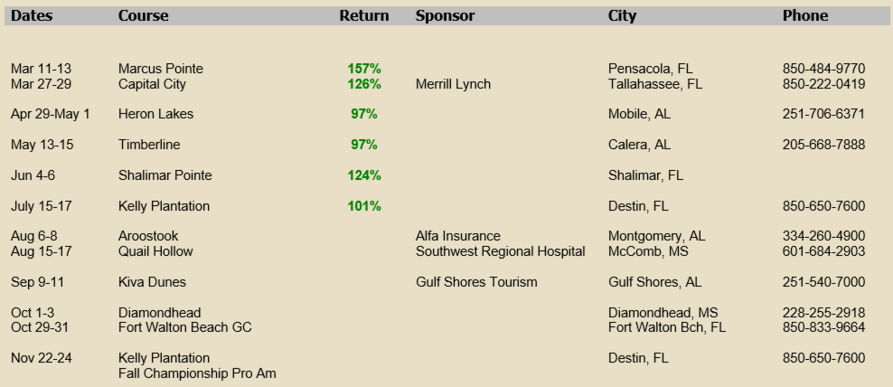Click the City column header
This screenshot has width=893, height=387.
pos(622,16)
